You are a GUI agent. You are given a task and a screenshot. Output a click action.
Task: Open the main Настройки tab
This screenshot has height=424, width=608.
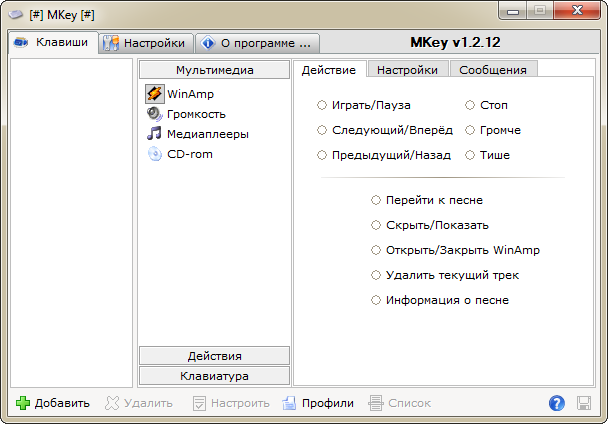pyautogui.click(x=146, y=43)
